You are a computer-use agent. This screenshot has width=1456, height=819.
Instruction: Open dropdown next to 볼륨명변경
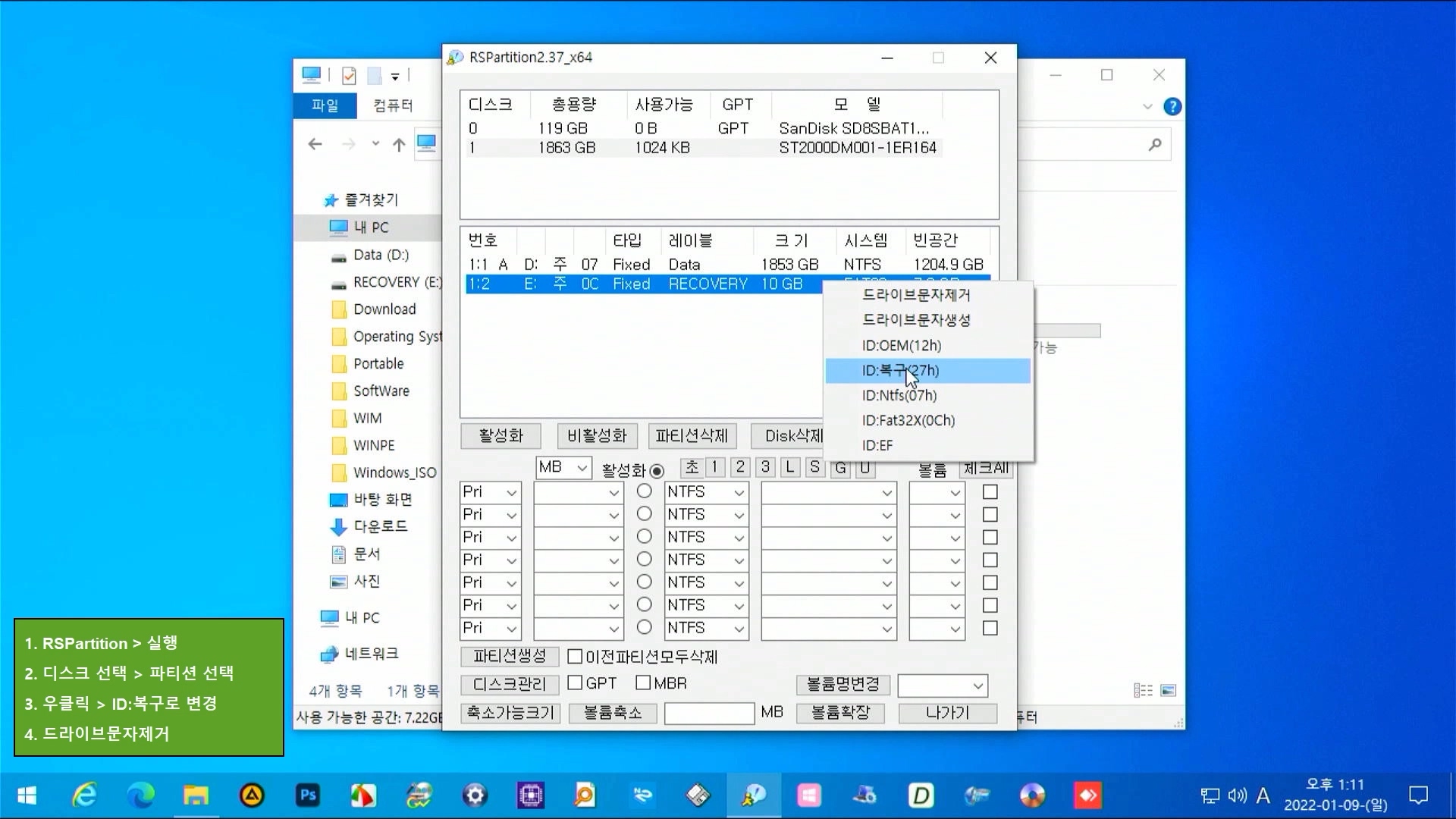pos(943,686)
